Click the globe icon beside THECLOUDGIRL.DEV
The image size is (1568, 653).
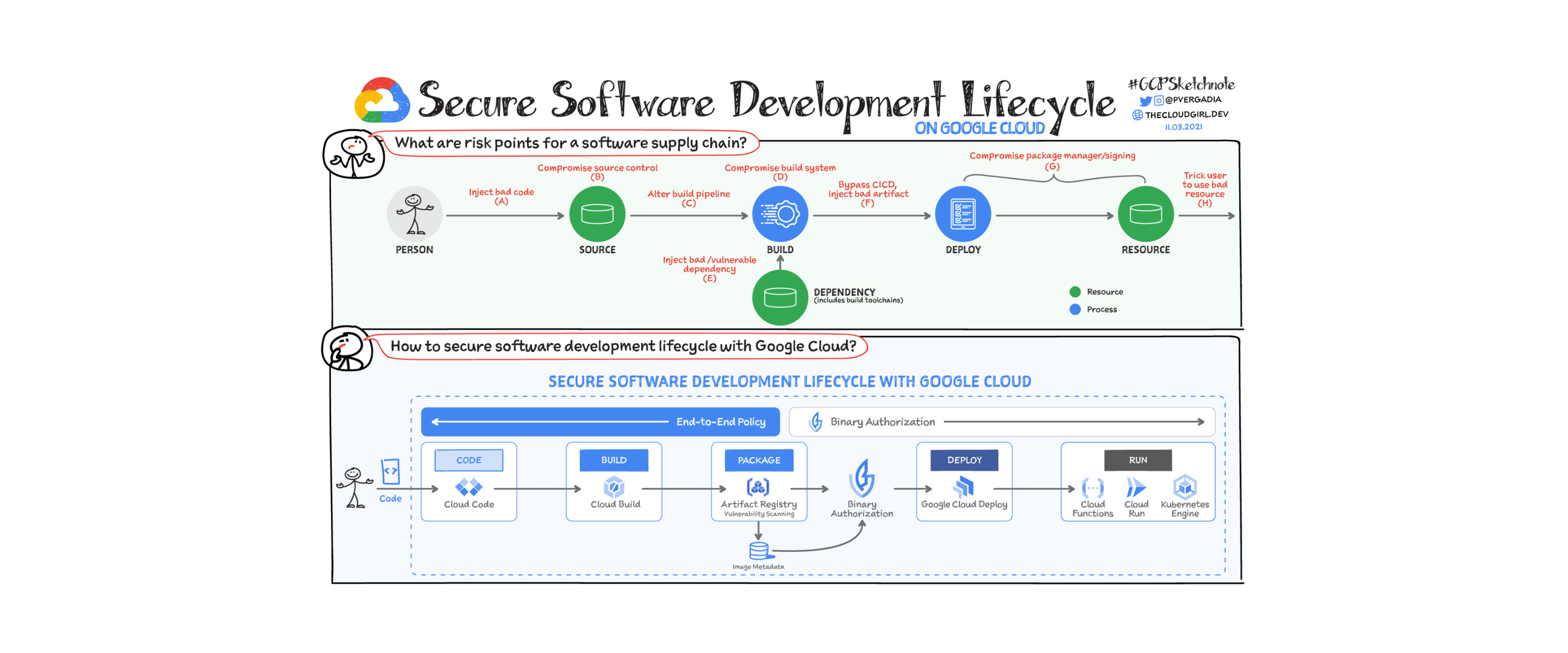click(x=1136, y=115)
